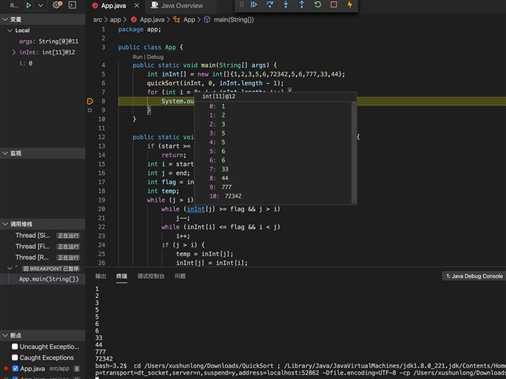Switch to the App.java tab
506x379 pixels.
[113, 6]
